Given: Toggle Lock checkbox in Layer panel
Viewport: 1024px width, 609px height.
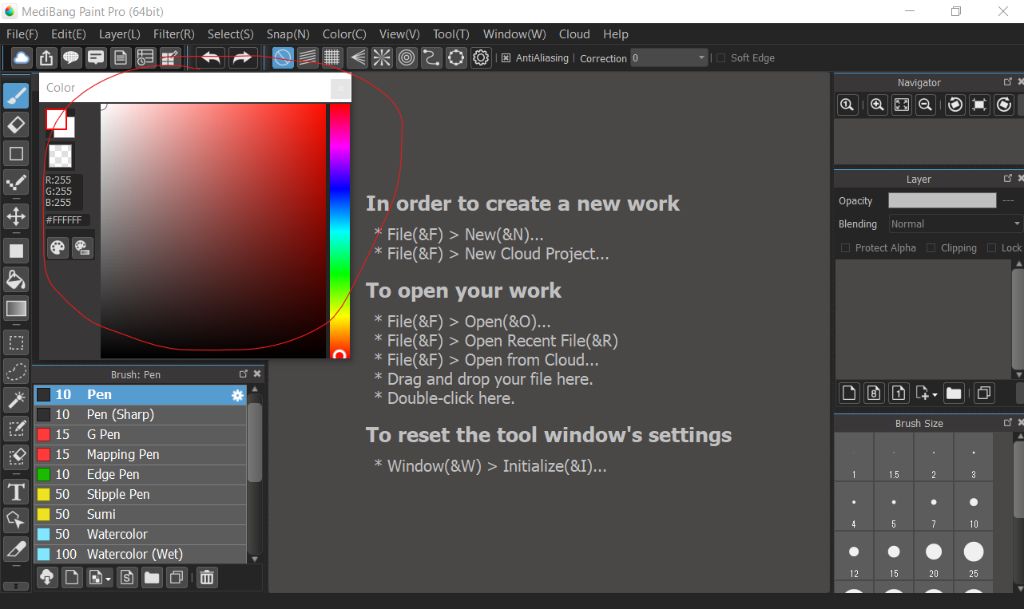Looking at the screenshot, I should (991, 248).
